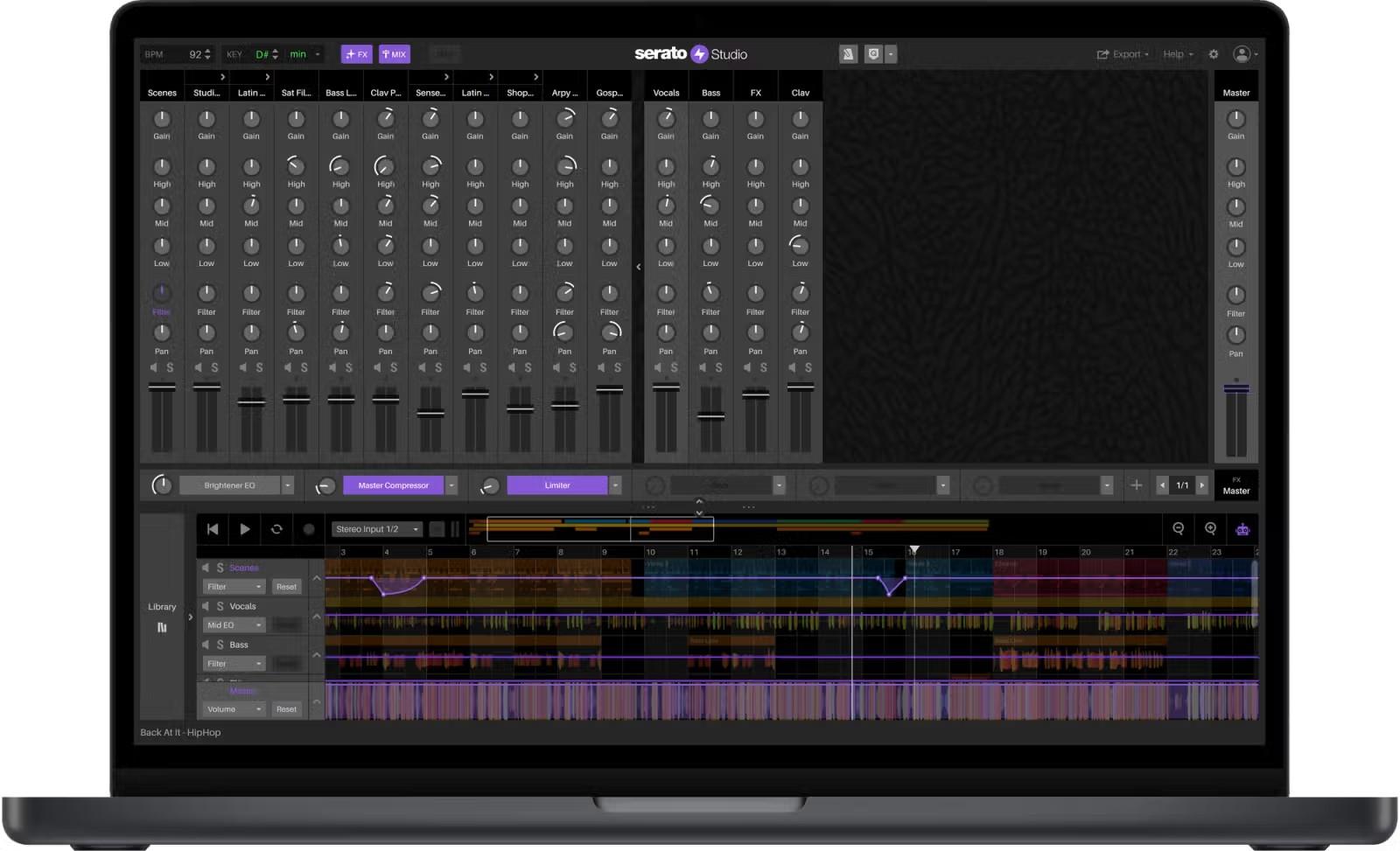Activate the zoom-in magnifier above the timeline
The height and width of the screenshot is (851, 1400).
pyautogui.click(x=1210, y=528)
